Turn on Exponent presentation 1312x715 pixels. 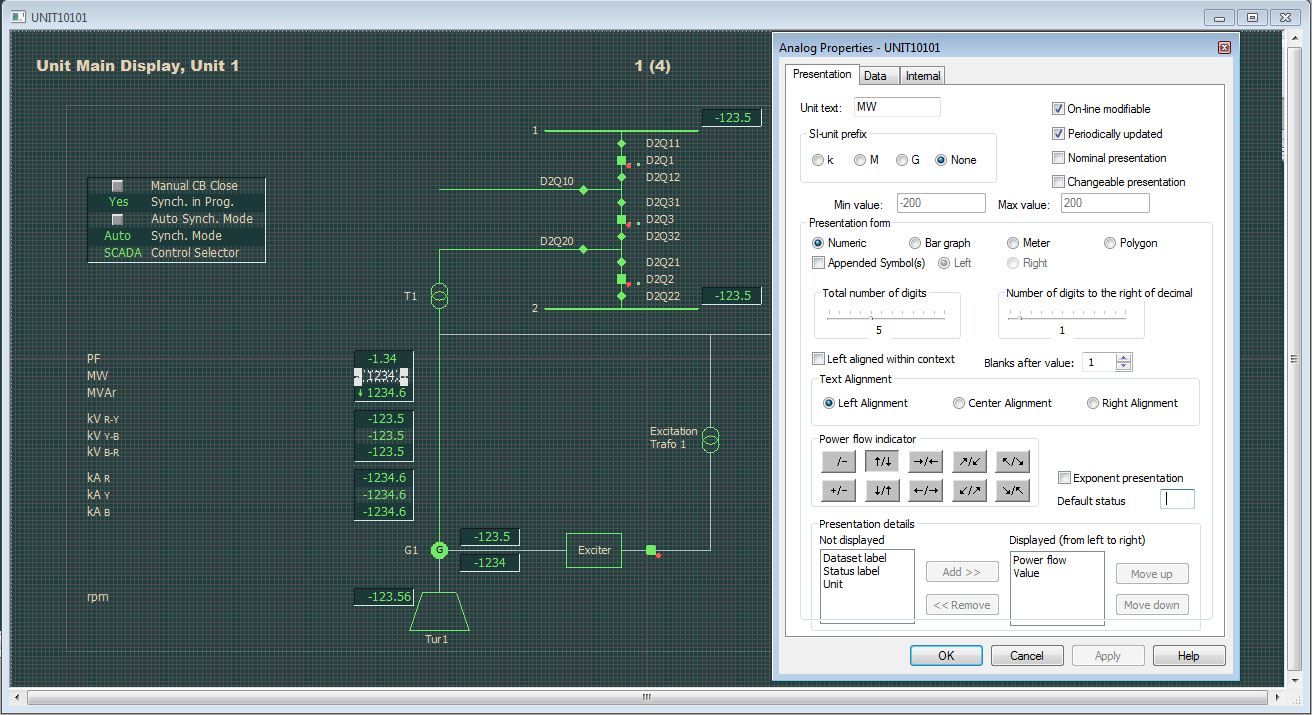click(x=1064, y=478)
